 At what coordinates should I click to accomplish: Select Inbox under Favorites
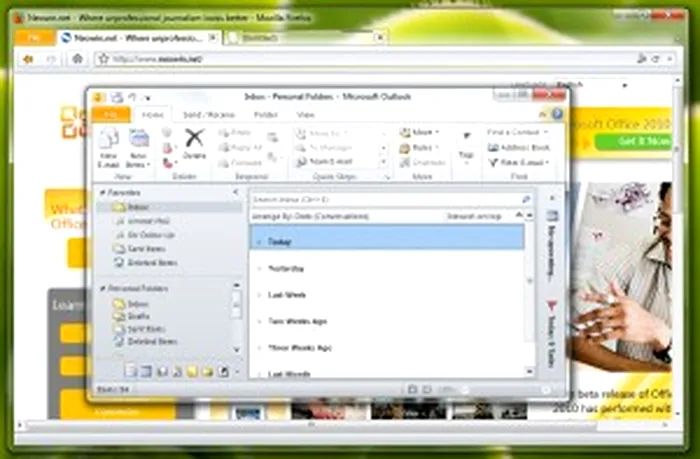170,207
